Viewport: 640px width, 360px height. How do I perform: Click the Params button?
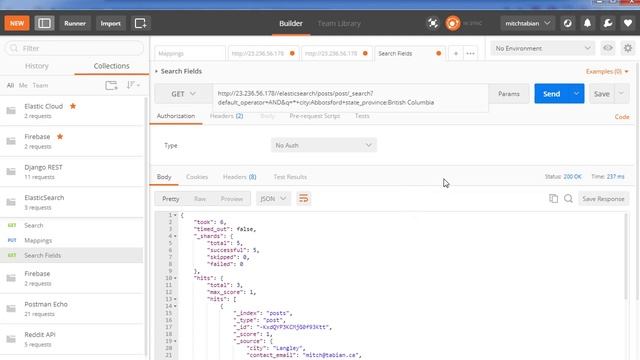(x=509, y=94)
